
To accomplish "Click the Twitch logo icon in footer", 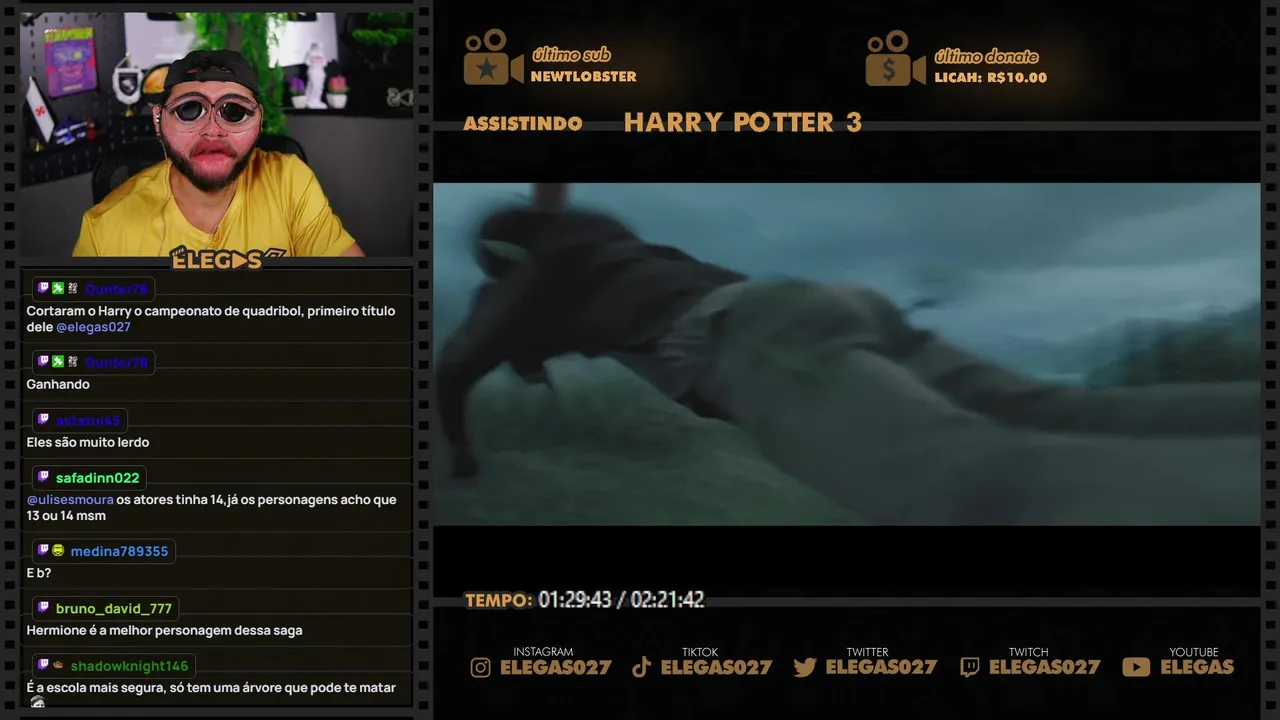I will tap(970, 667).
